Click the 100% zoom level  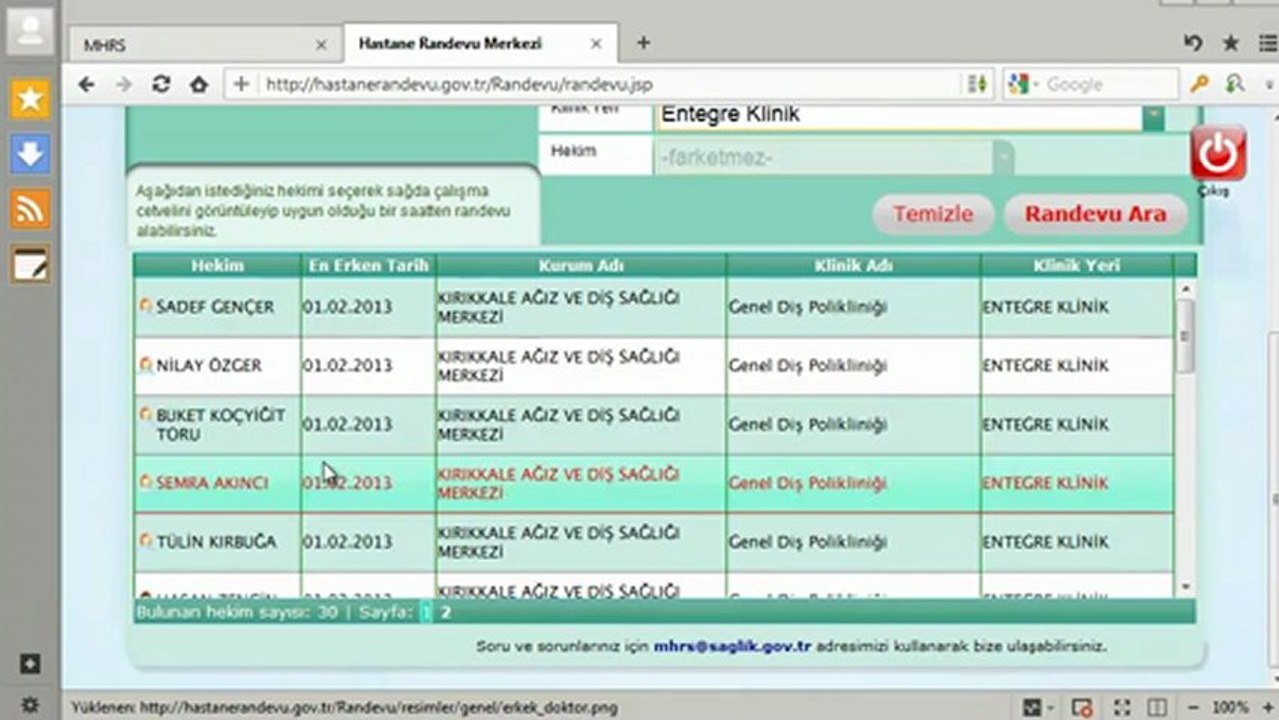coord(1231,707)
